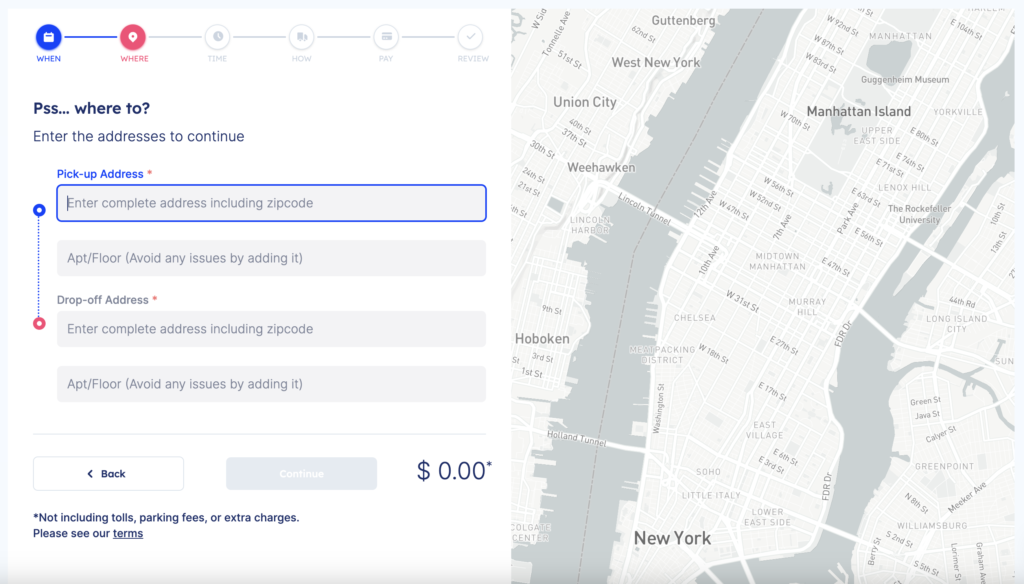This screenshot has height=584, width=1024.
Task: Select the drop-off Apt/Floor field
Action: [x=272, y=384]
